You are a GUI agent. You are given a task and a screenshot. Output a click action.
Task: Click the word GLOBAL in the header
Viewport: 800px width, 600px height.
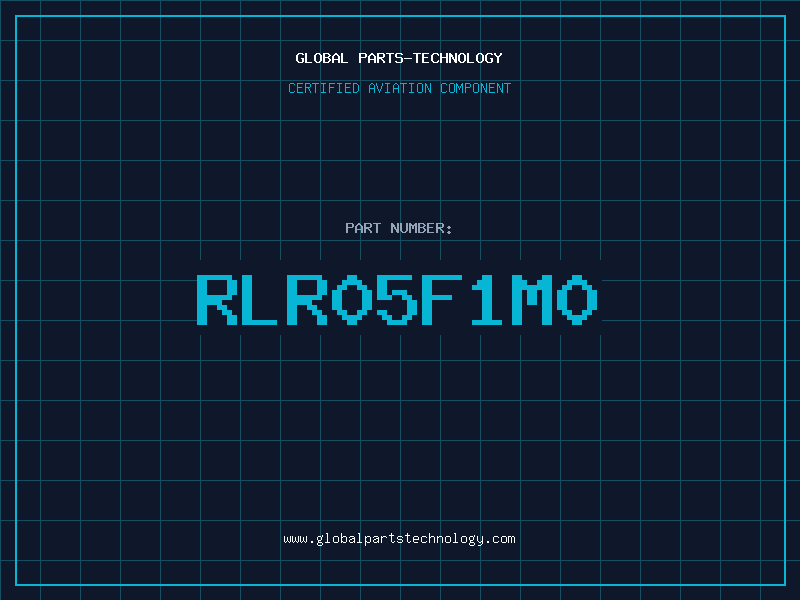click(x=322, y=58)
